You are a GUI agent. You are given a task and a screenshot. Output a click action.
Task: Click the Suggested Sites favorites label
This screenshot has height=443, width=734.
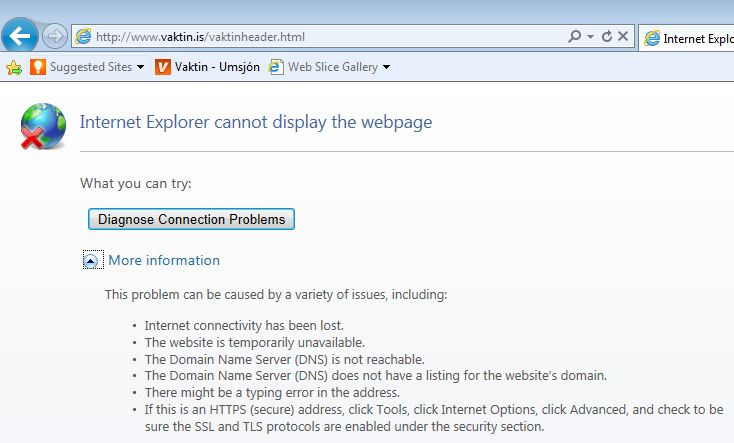(x=91, y=67)
